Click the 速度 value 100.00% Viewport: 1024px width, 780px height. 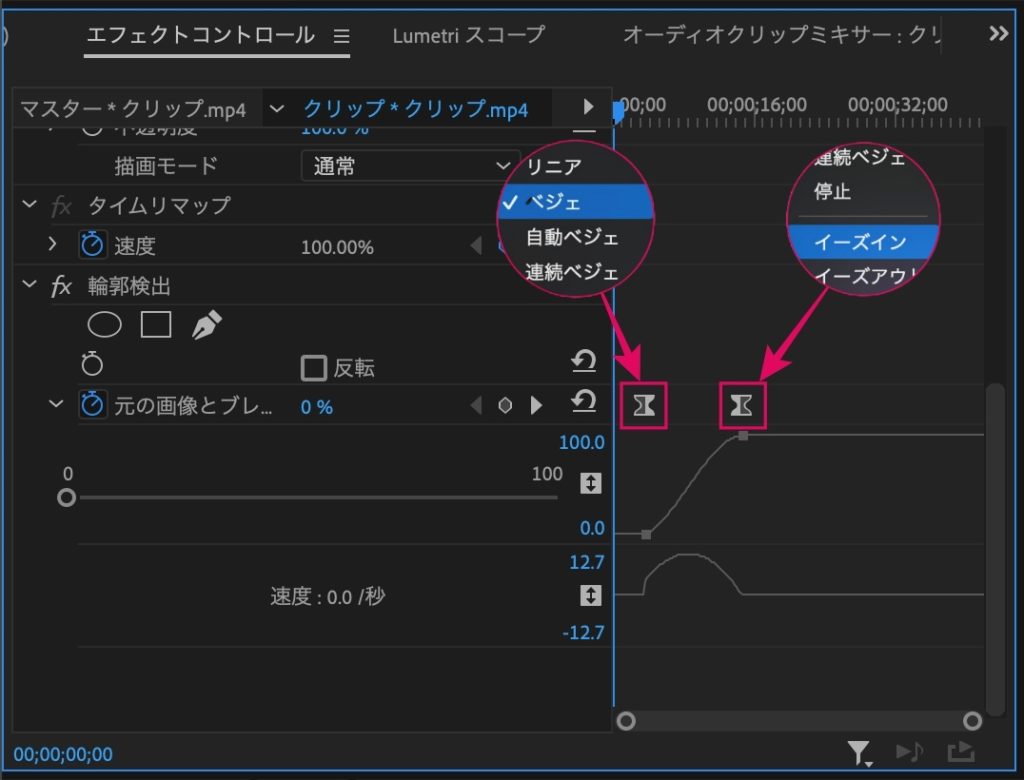[x=337, y=248]
